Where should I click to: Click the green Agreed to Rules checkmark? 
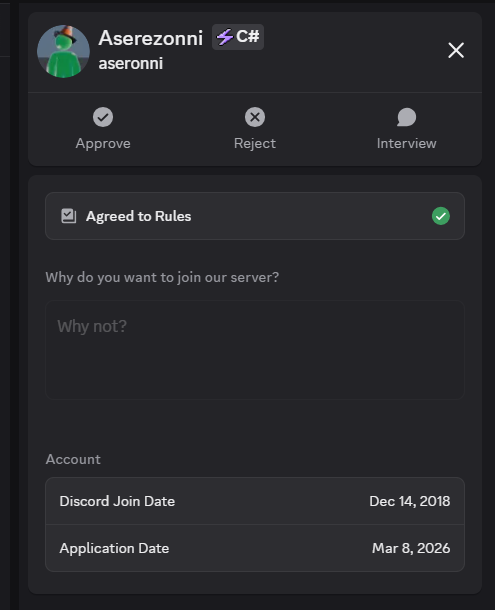pos(441,216)
